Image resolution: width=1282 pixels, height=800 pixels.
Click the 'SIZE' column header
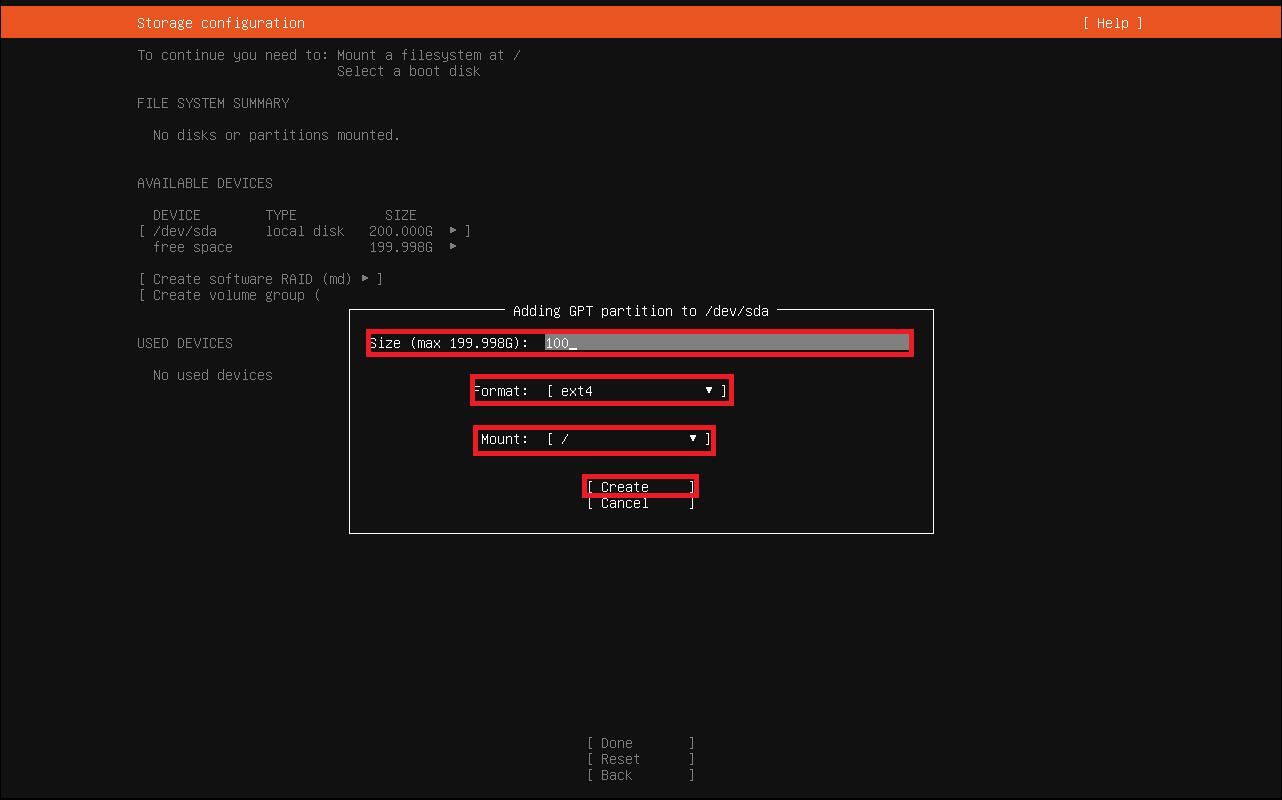401,215
